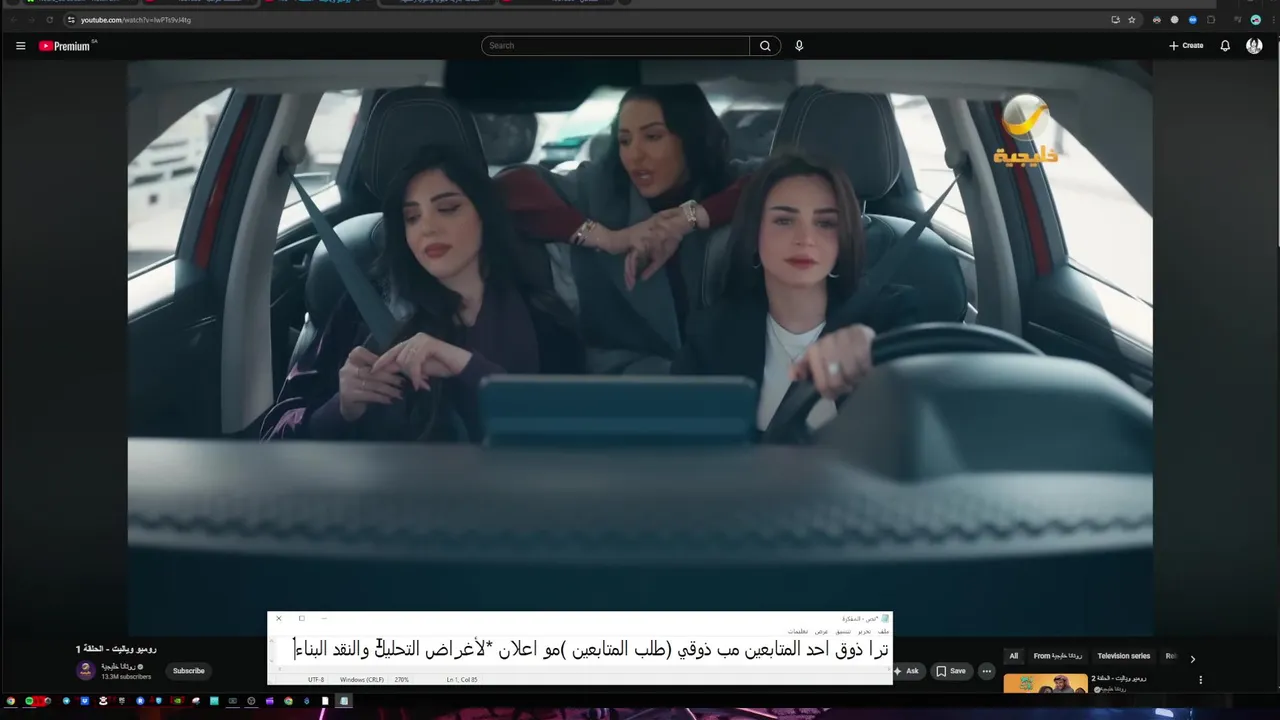Open the suggested episode 2 thumbnail
Image resolution: width=1280 pixels, height=720 pixels.
click(1046, 684)
